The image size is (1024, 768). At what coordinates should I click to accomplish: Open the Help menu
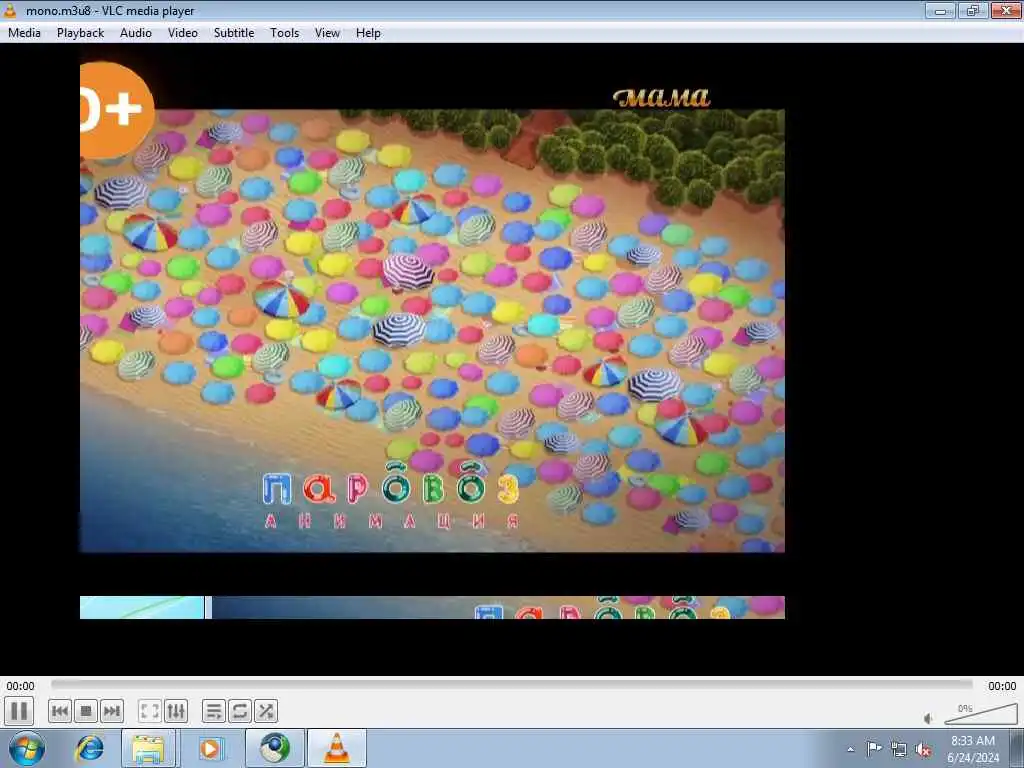tap(368, 33)
